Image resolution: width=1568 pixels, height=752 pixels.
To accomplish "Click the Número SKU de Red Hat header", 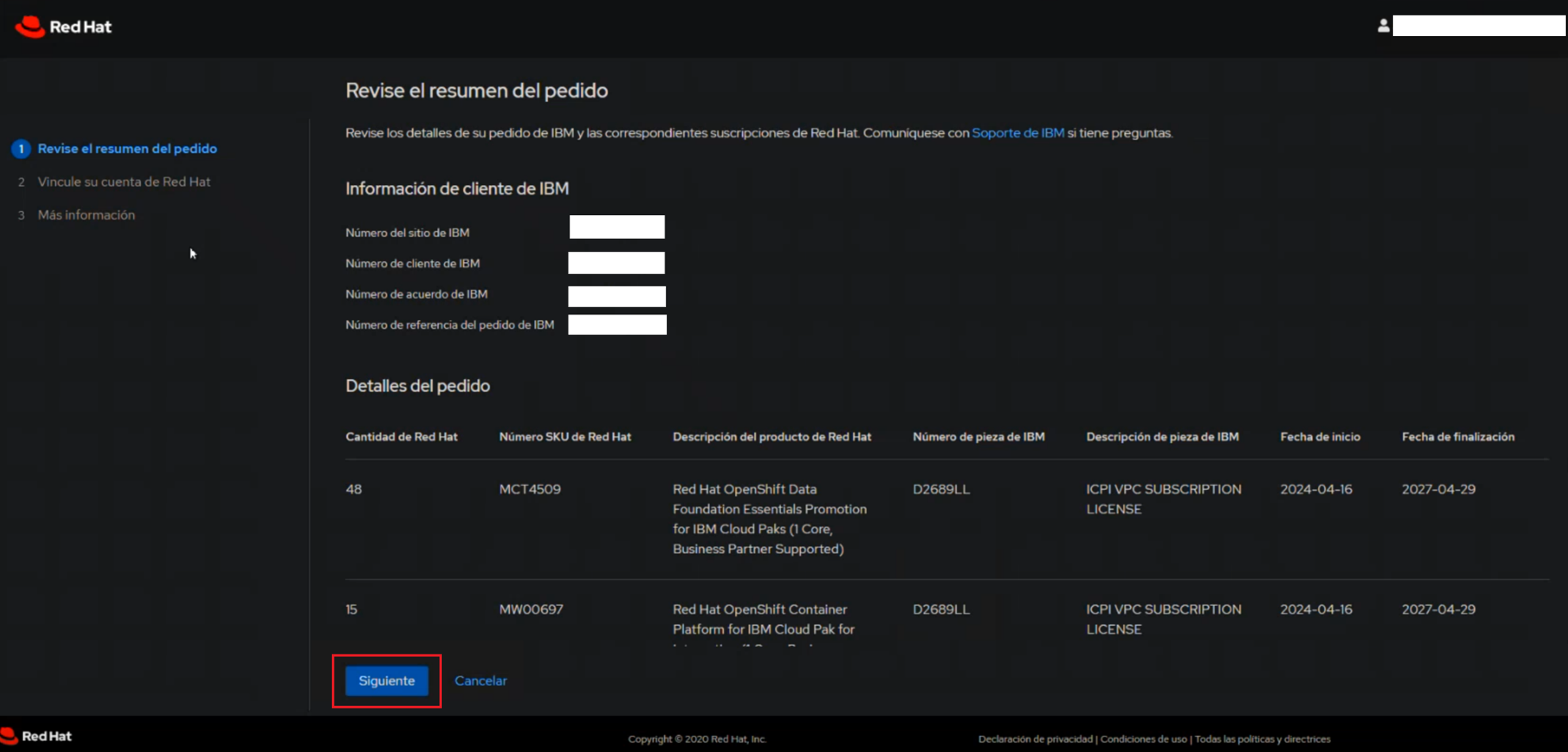I will 565,437.
